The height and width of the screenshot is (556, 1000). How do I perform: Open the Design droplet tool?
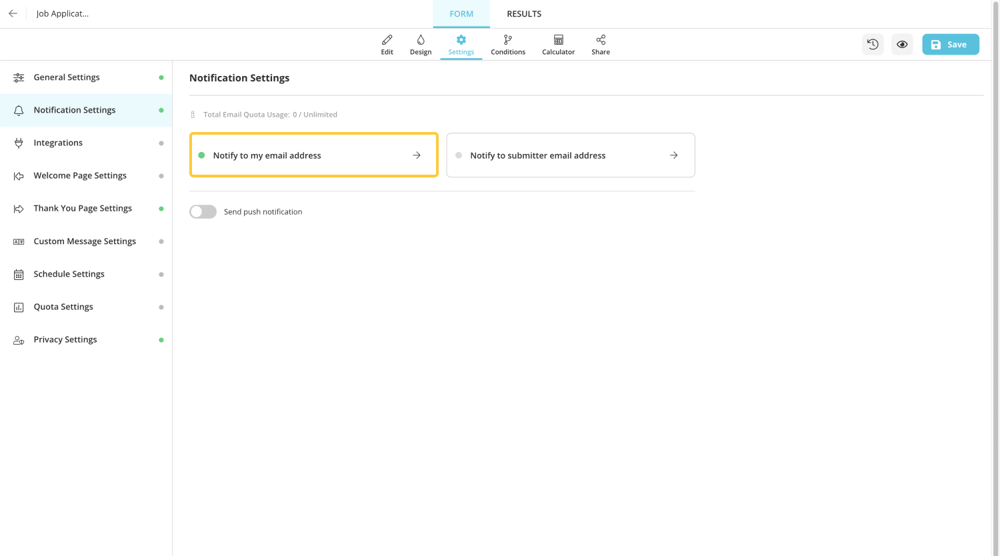(420, 44)
